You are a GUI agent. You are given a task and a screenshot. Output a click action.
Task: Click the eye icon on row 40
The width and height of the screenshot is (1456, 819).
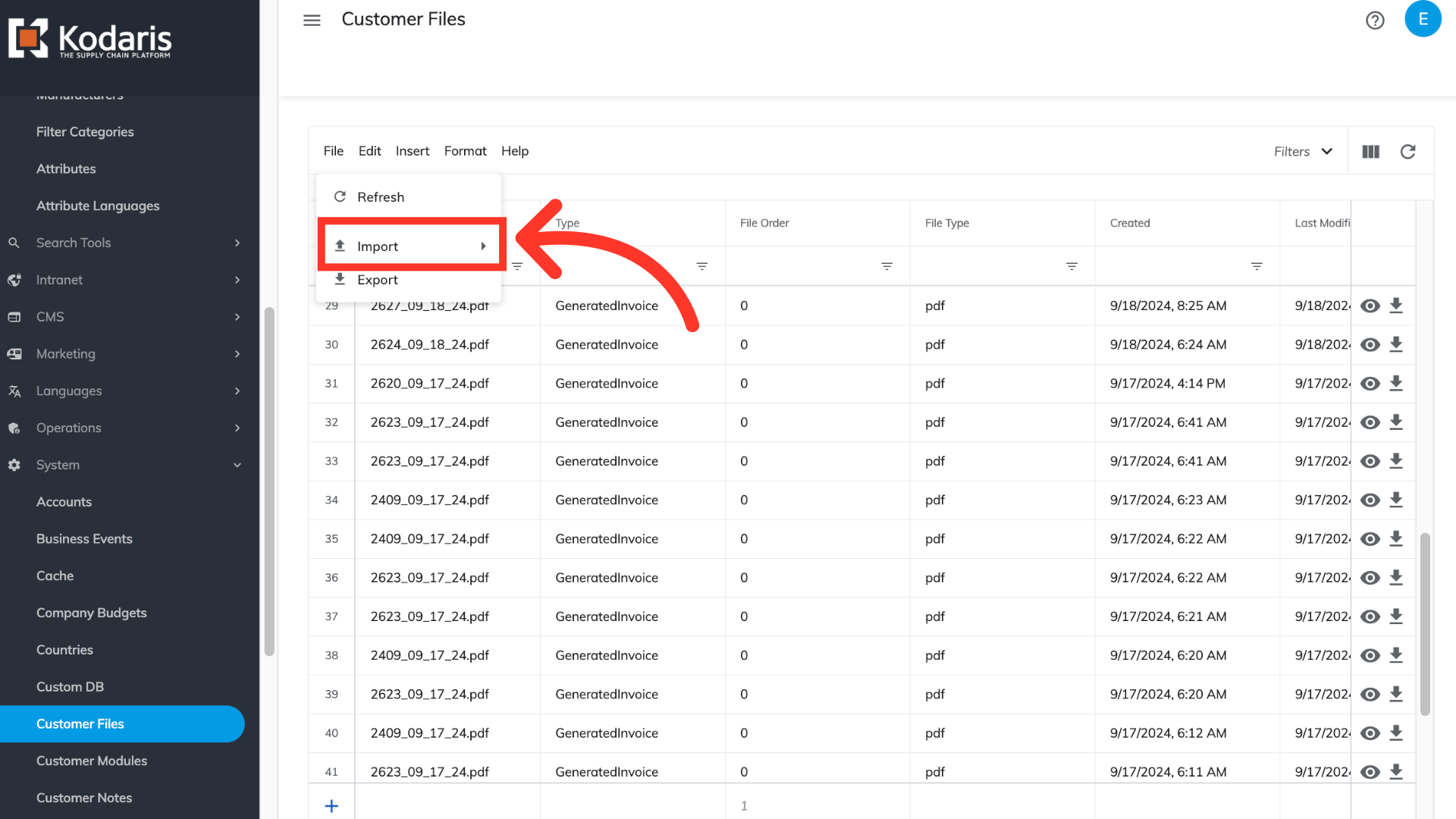point(1370,733)
